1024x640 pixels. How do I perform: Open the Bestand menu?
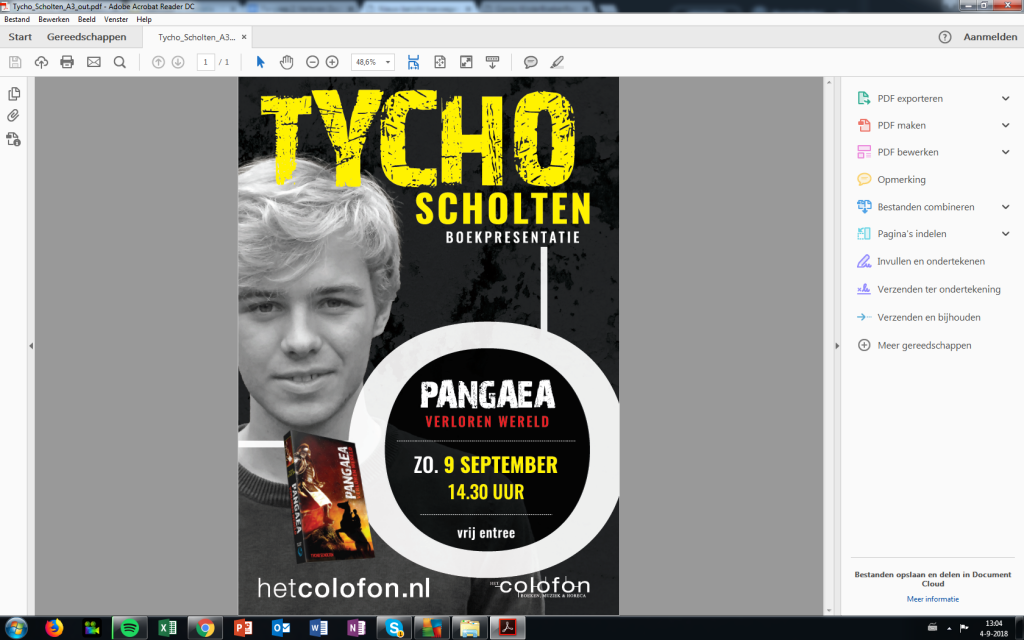coord(17,20)
